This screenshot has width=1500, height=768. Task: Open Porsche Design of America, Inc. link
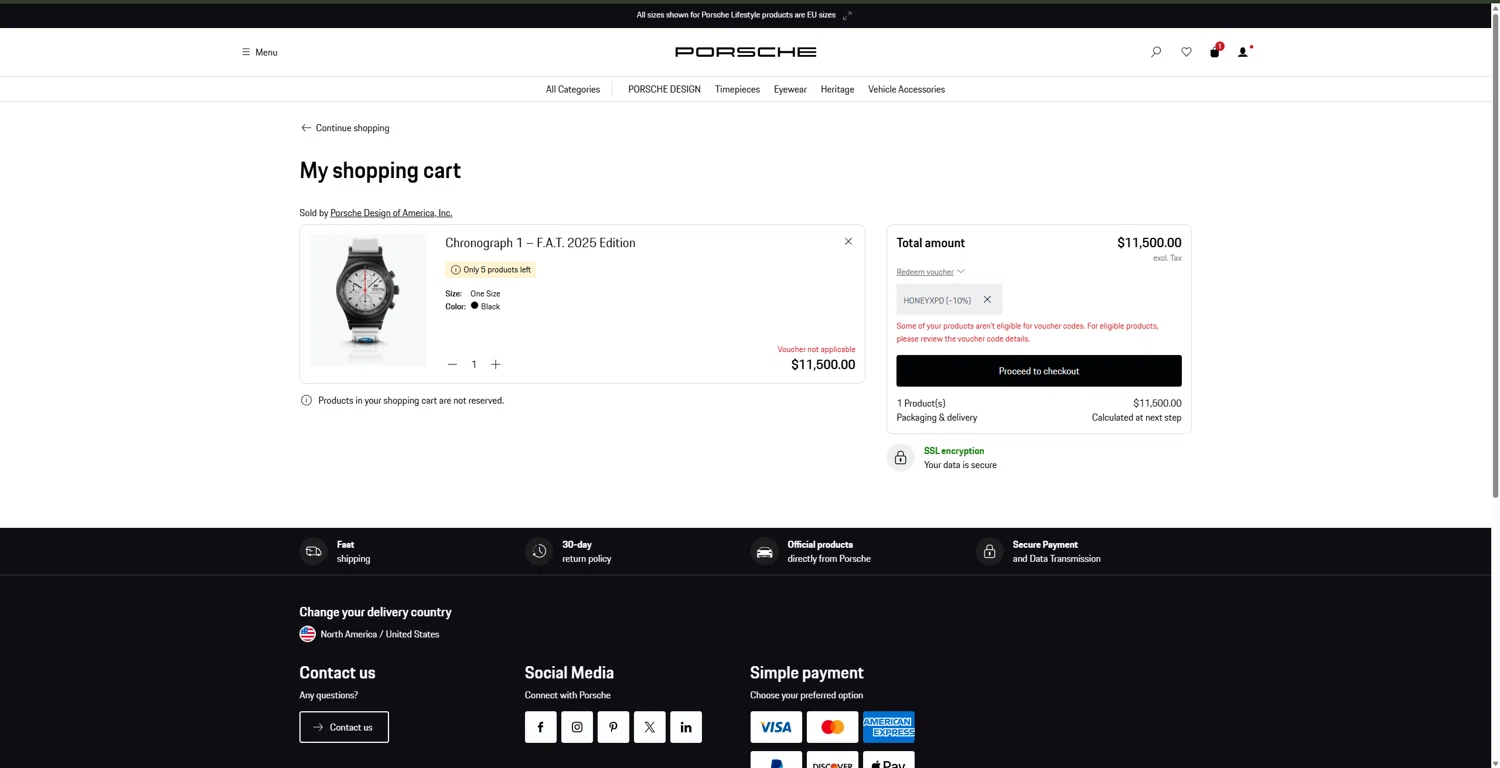pyautogui.click(x=391, y=213)
